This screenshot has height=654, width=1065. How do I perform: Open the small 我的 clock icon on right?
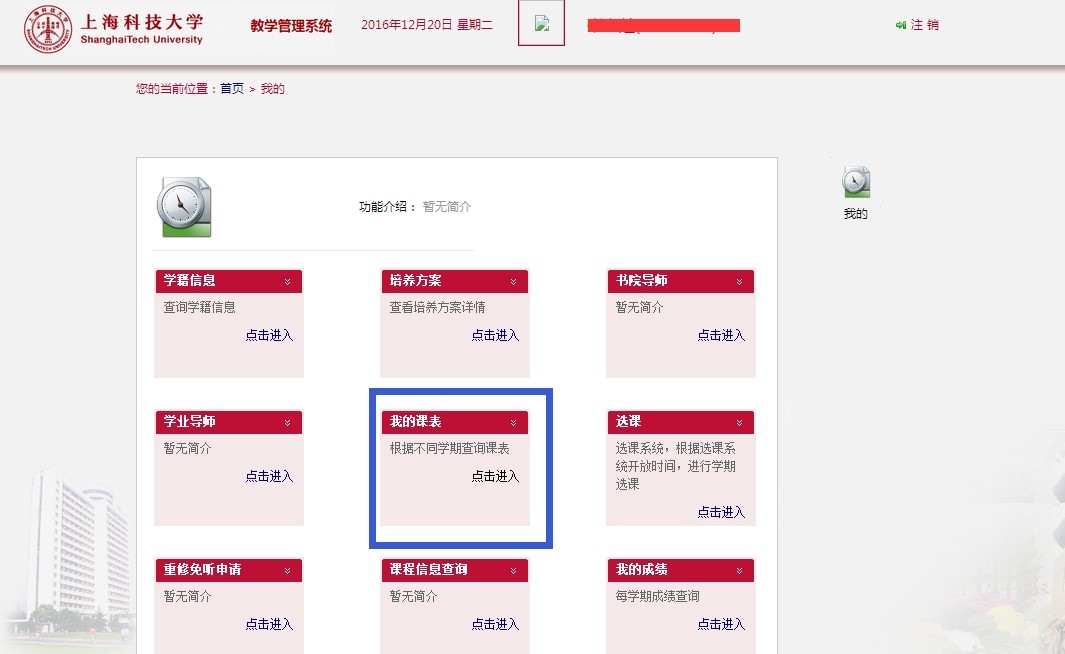(856, 183)
